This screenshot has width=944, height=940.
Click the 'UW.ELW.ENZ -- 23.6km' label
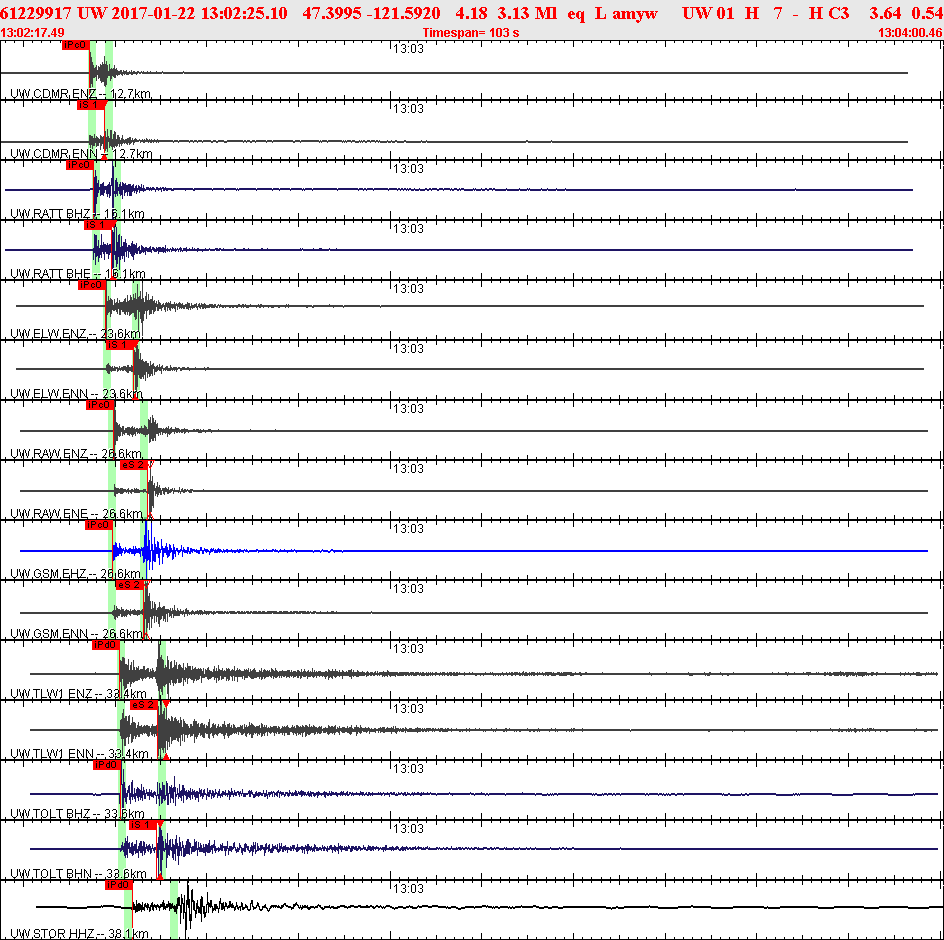click(76, 334)
